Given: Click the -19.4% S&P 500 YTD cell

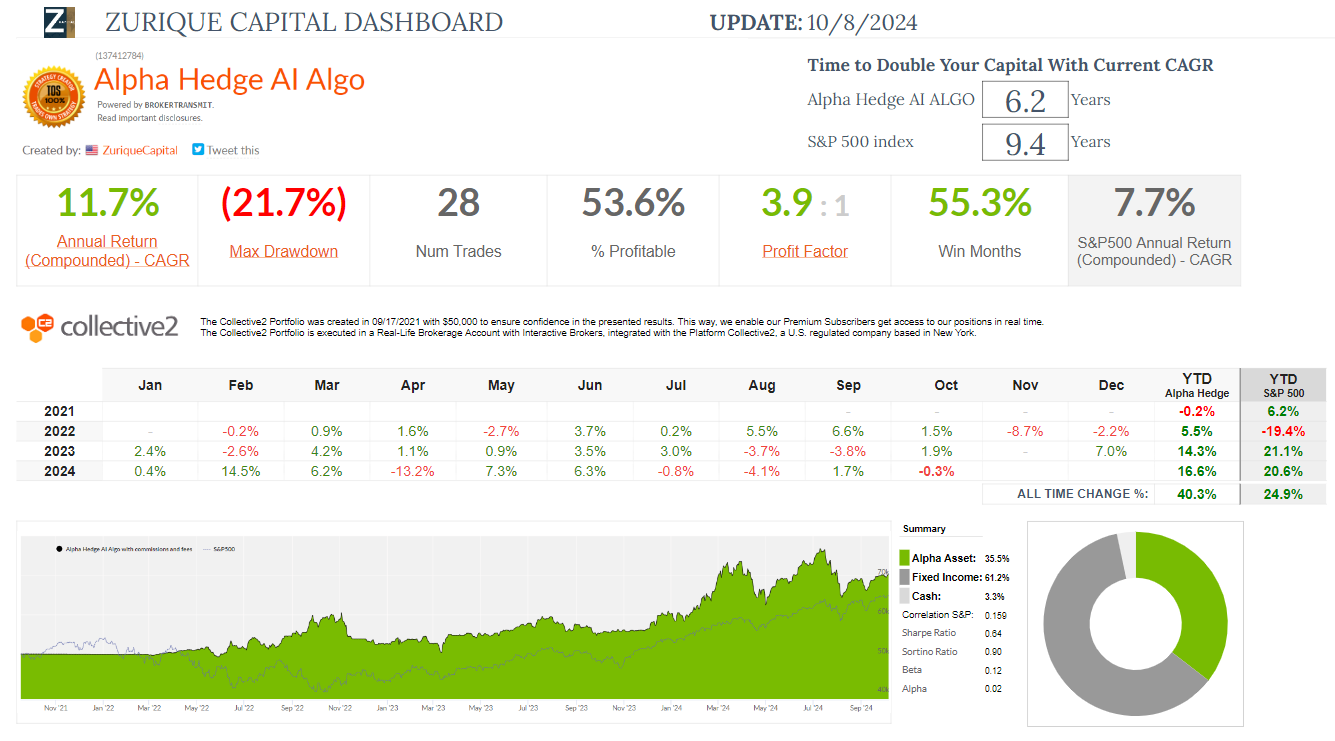Looking at the screenshot, I should pyautogui.click(x=1283, y=431).
